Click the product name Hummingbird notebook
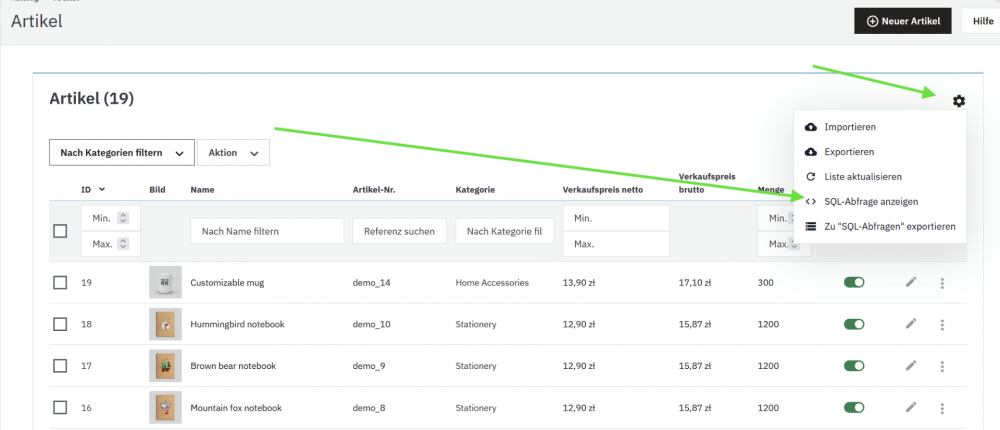This screenshot has height=430, width=1000. 237,324
